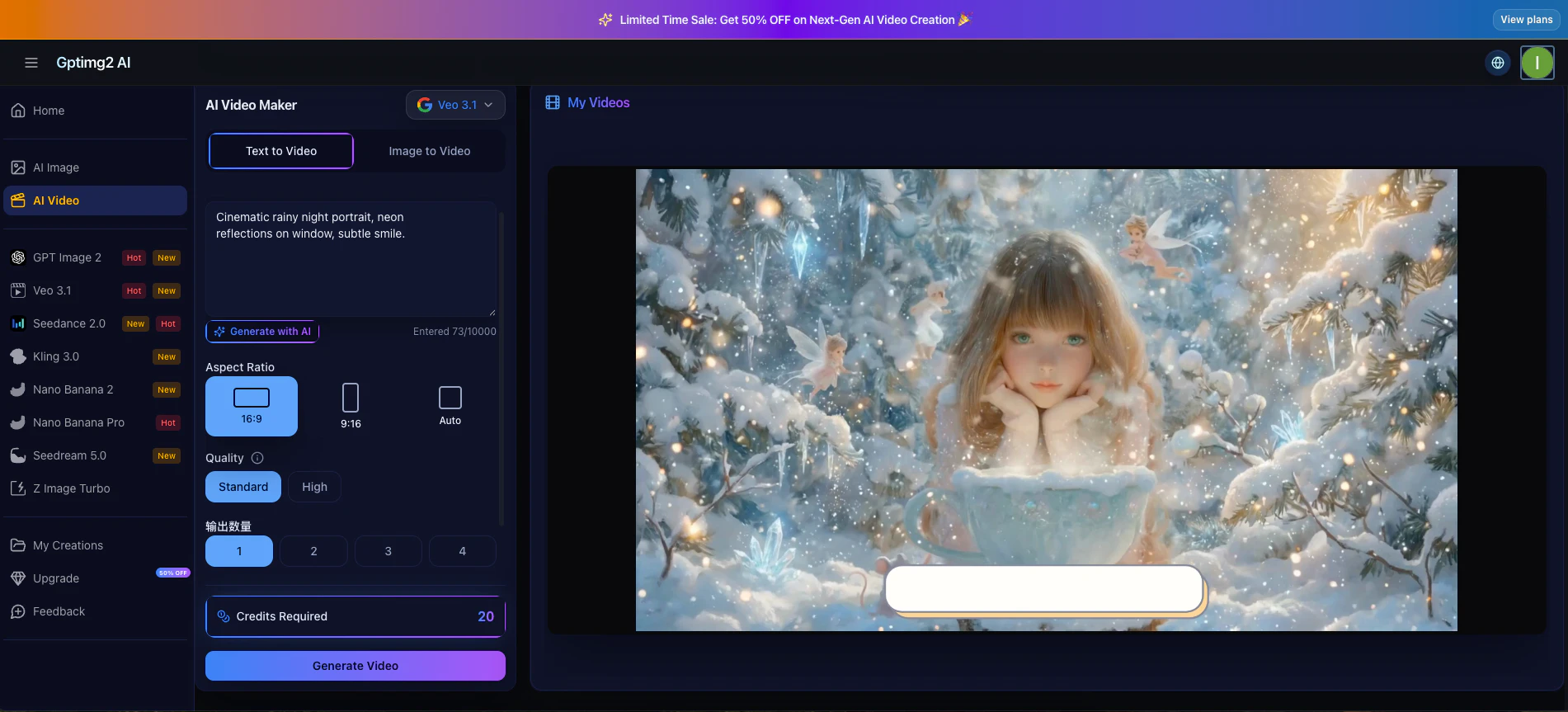Open the green user avatar
1568x712 pixels.
point(1537,63)
